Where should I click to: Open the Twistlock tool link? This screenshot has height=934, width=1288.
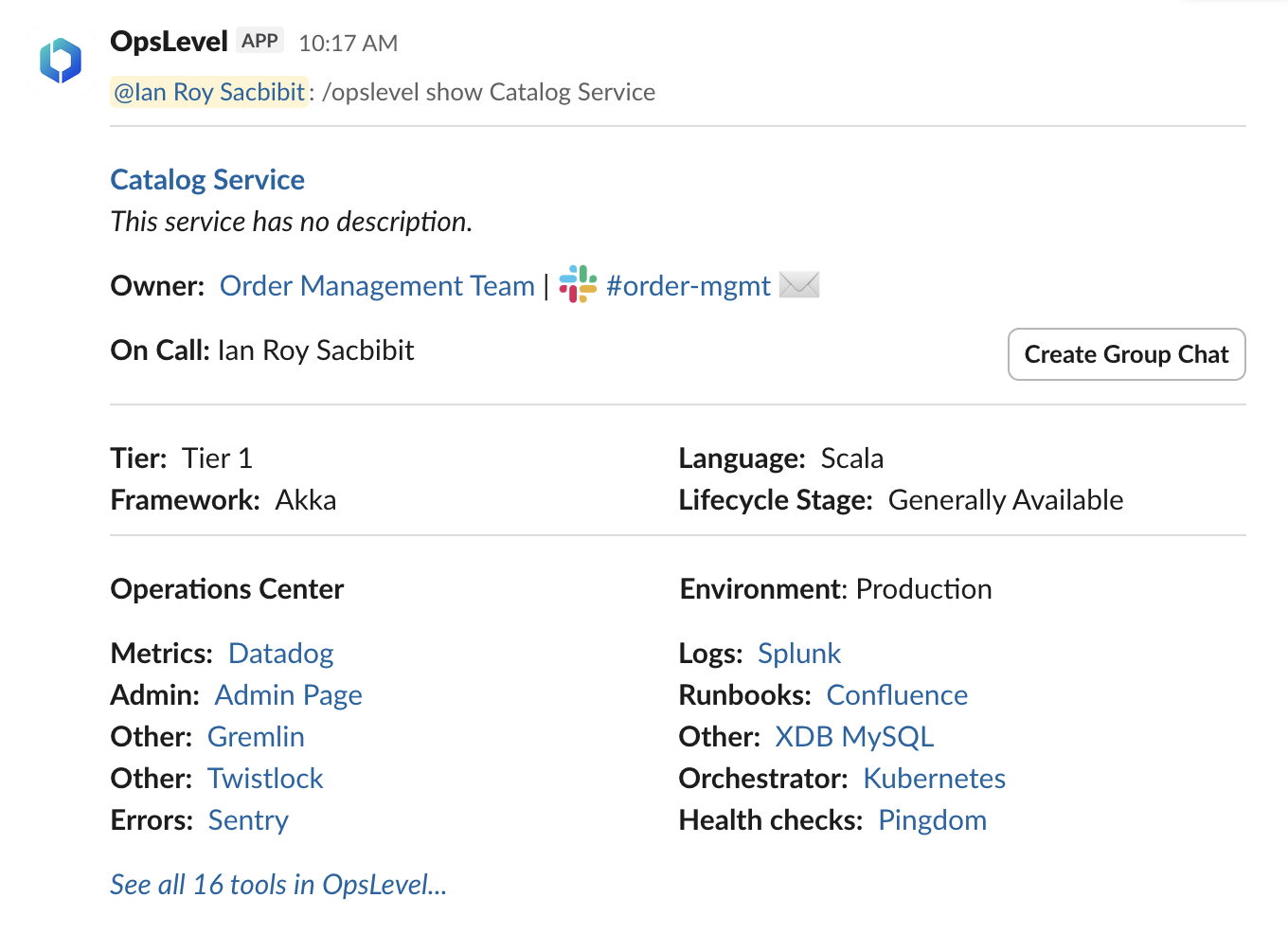pos(265,779)
